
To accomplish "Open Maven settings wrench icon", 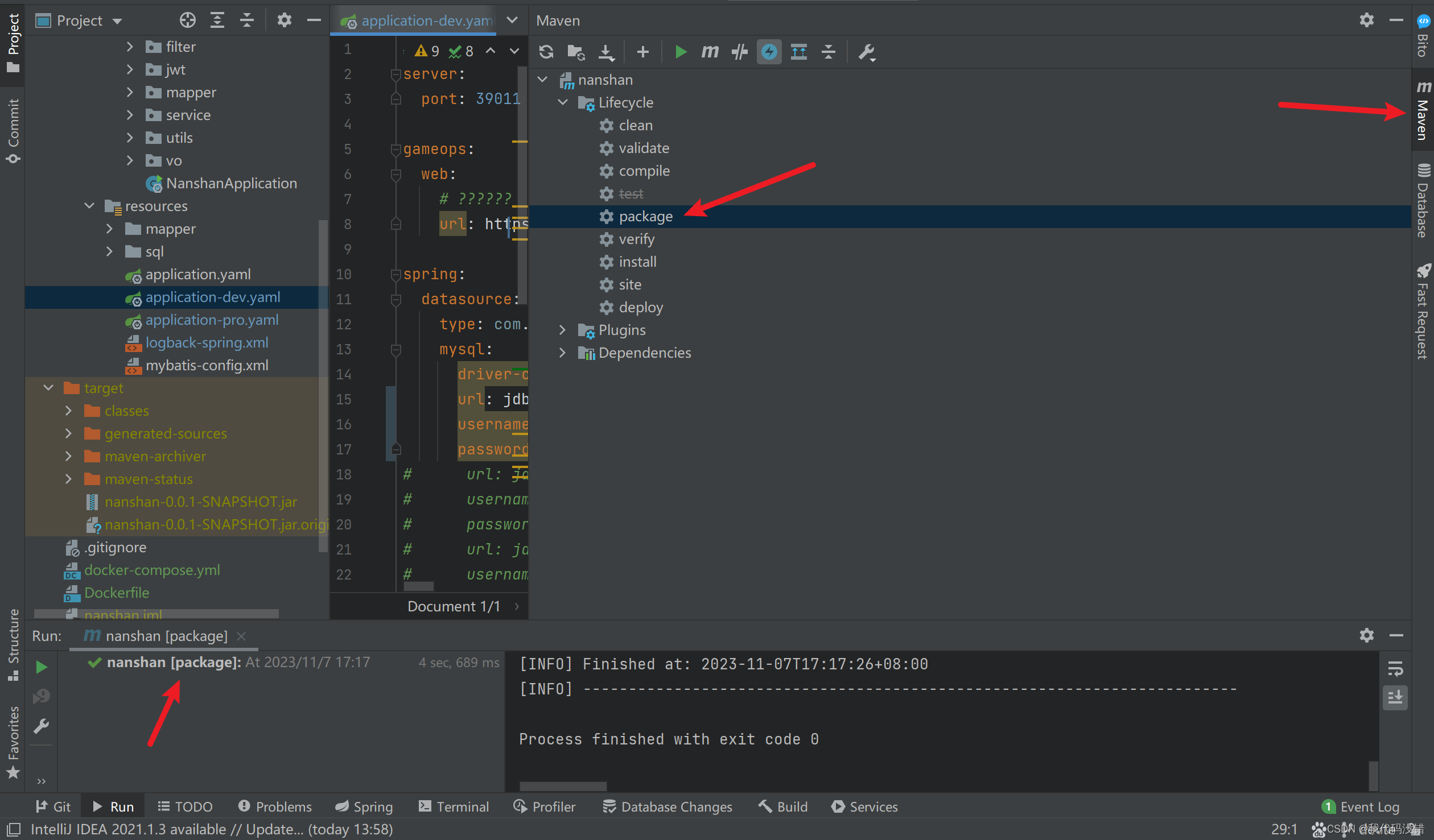I will pos(867,52).
